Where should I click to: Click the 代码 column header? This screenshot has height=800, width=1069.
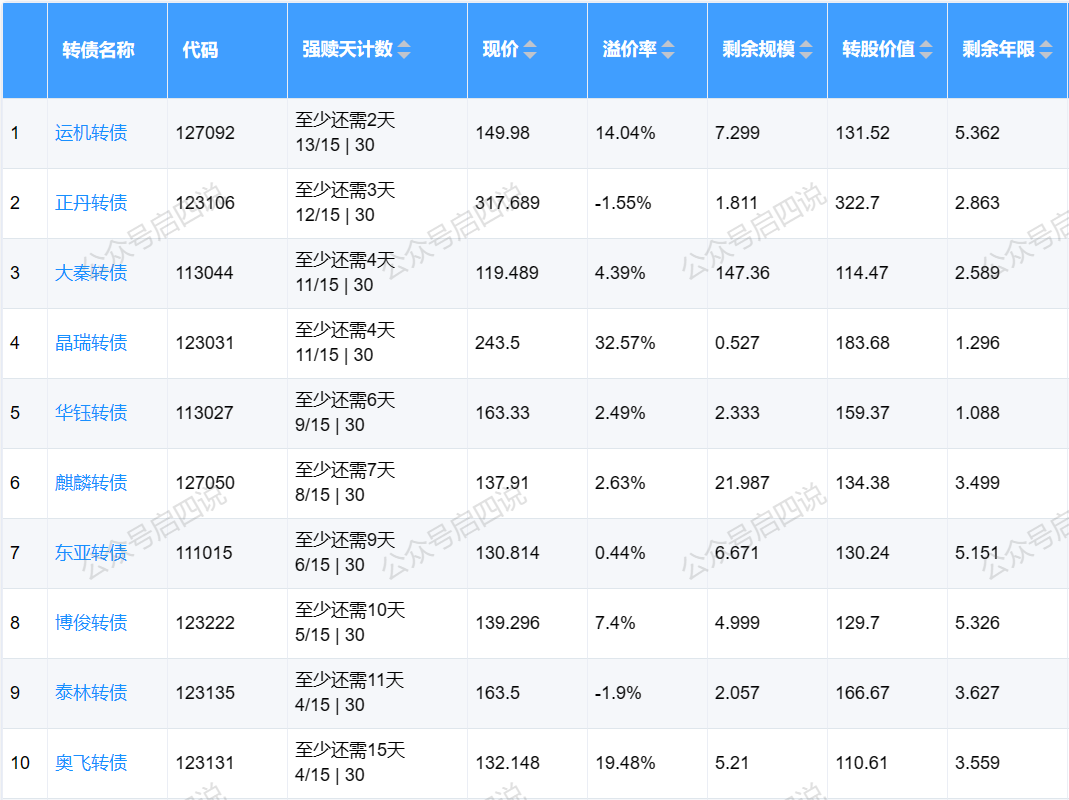(x=200, y=50)
